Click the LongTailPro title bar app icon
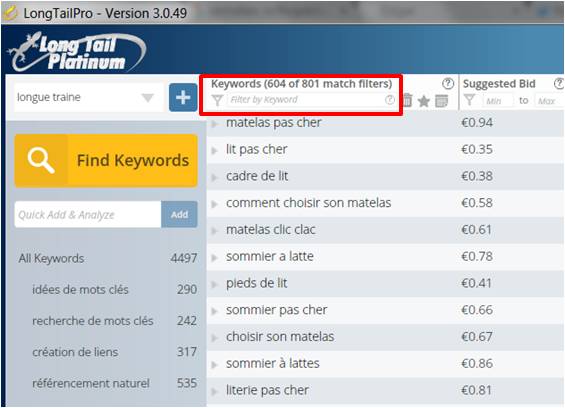This screenshot has height=408, width=565. [x=10, y=13]
